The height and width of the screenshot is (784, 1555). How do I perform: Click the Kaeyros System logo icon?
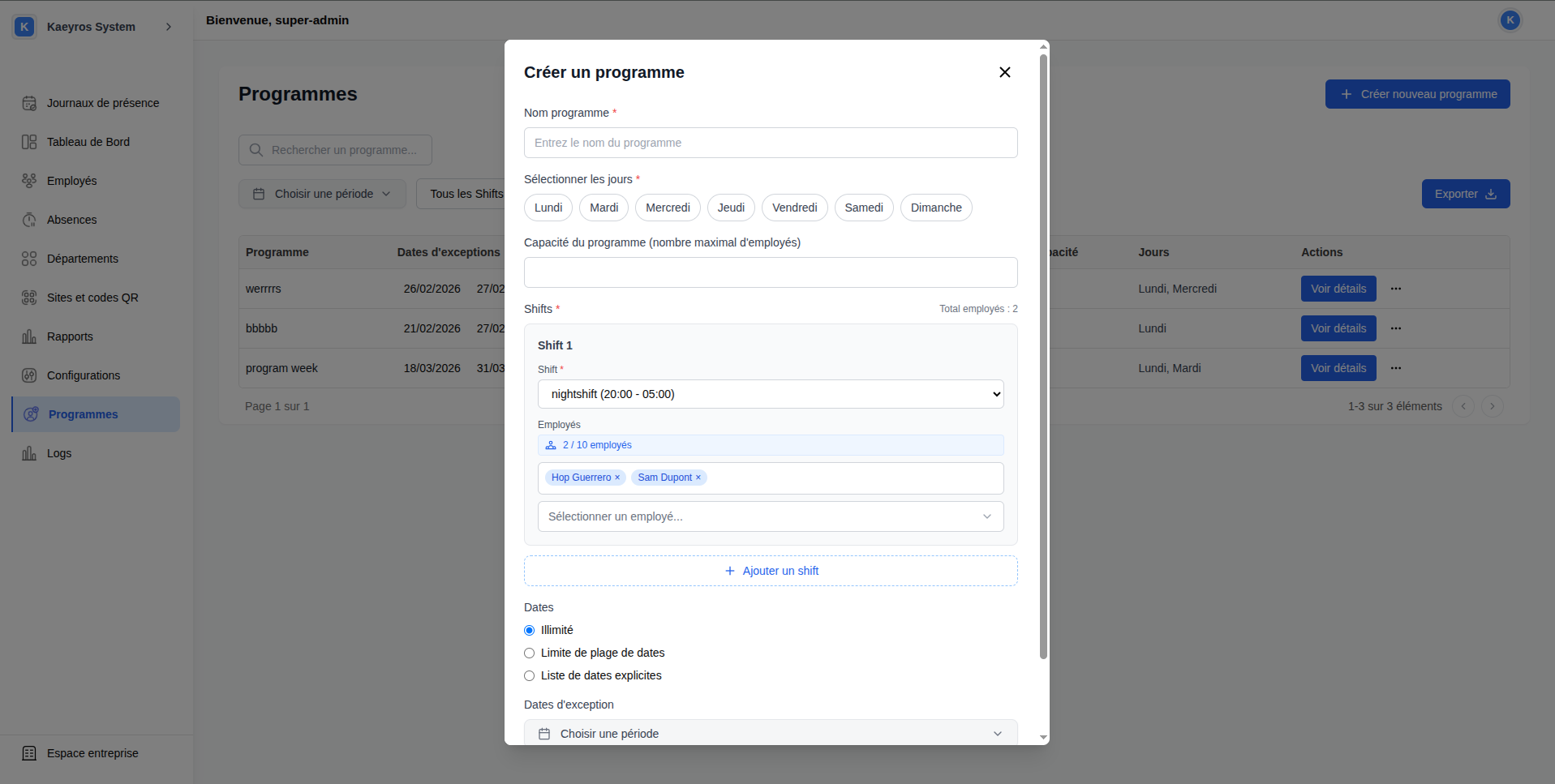[24, 27]
